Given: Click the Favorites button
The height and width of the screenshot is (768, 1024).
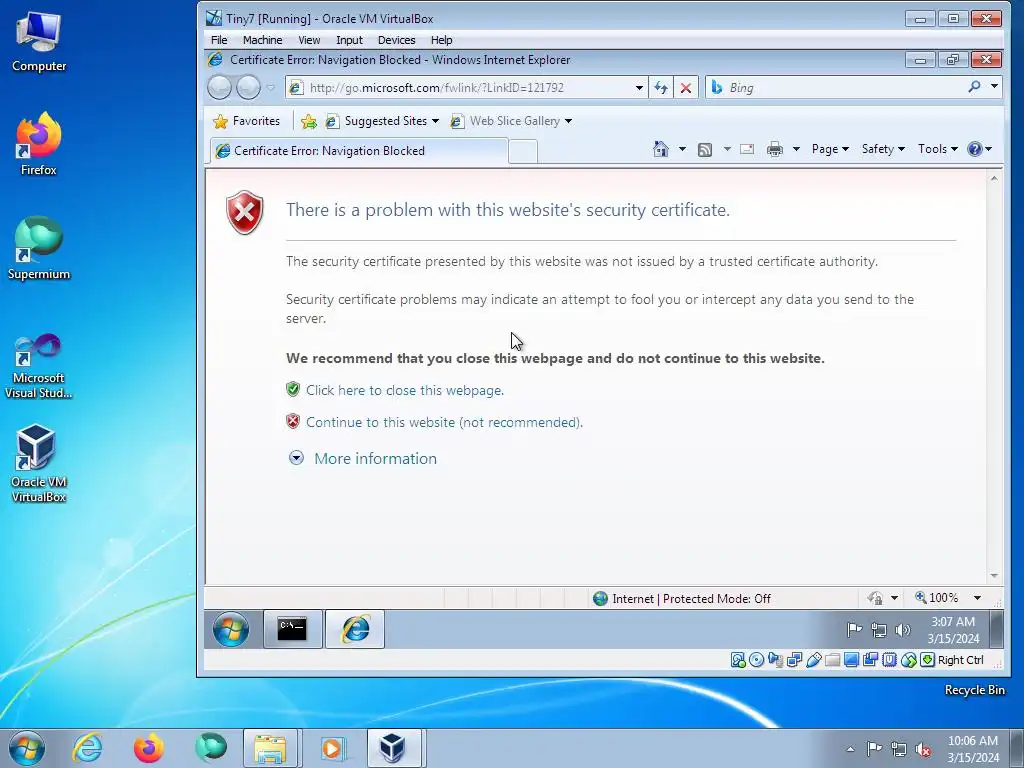Looking at the screenshot, I should click(x=247, y=121).
